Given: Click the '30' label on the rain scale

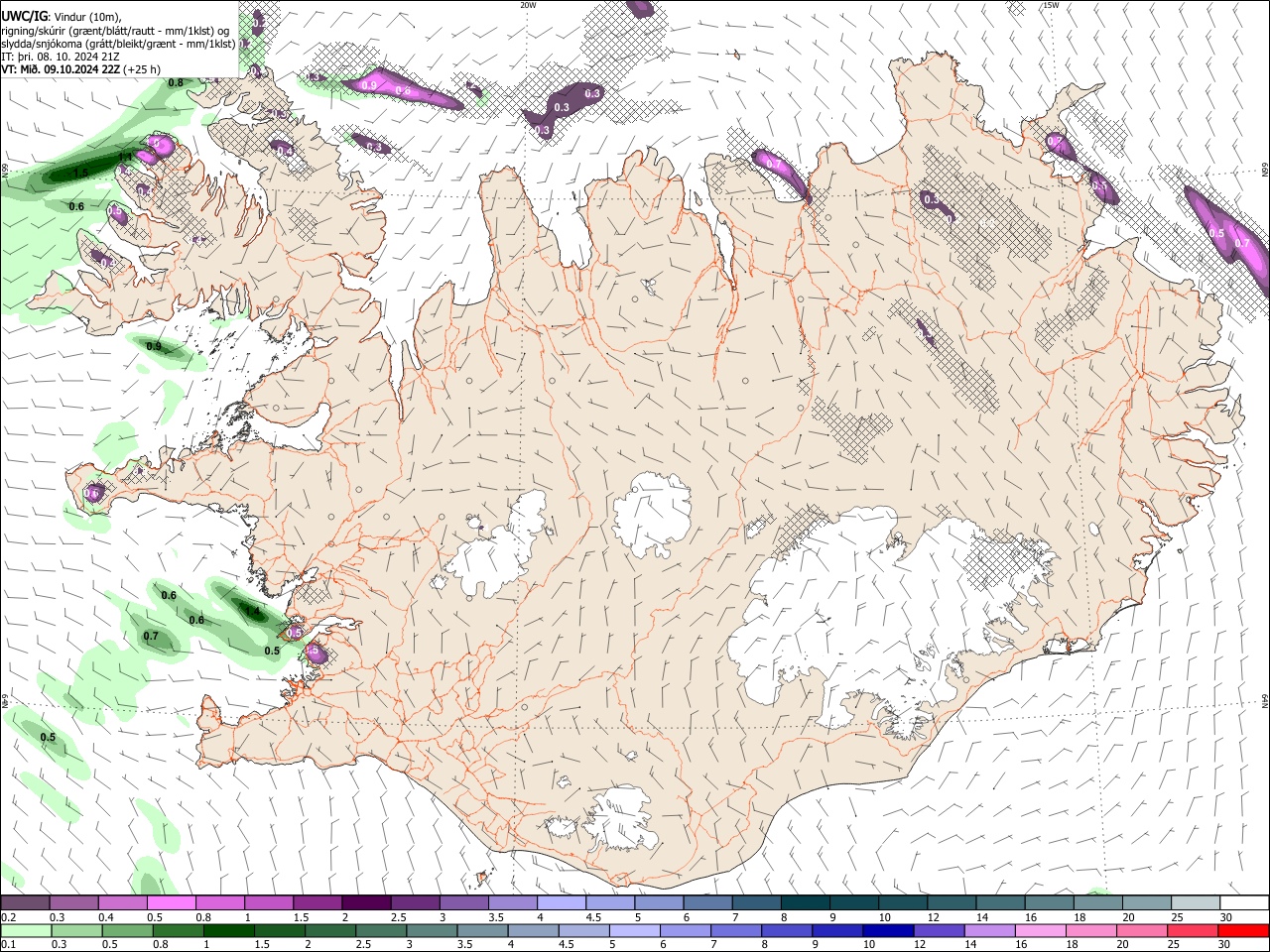Looking at the screenshot, I should tap(1225, 945).
